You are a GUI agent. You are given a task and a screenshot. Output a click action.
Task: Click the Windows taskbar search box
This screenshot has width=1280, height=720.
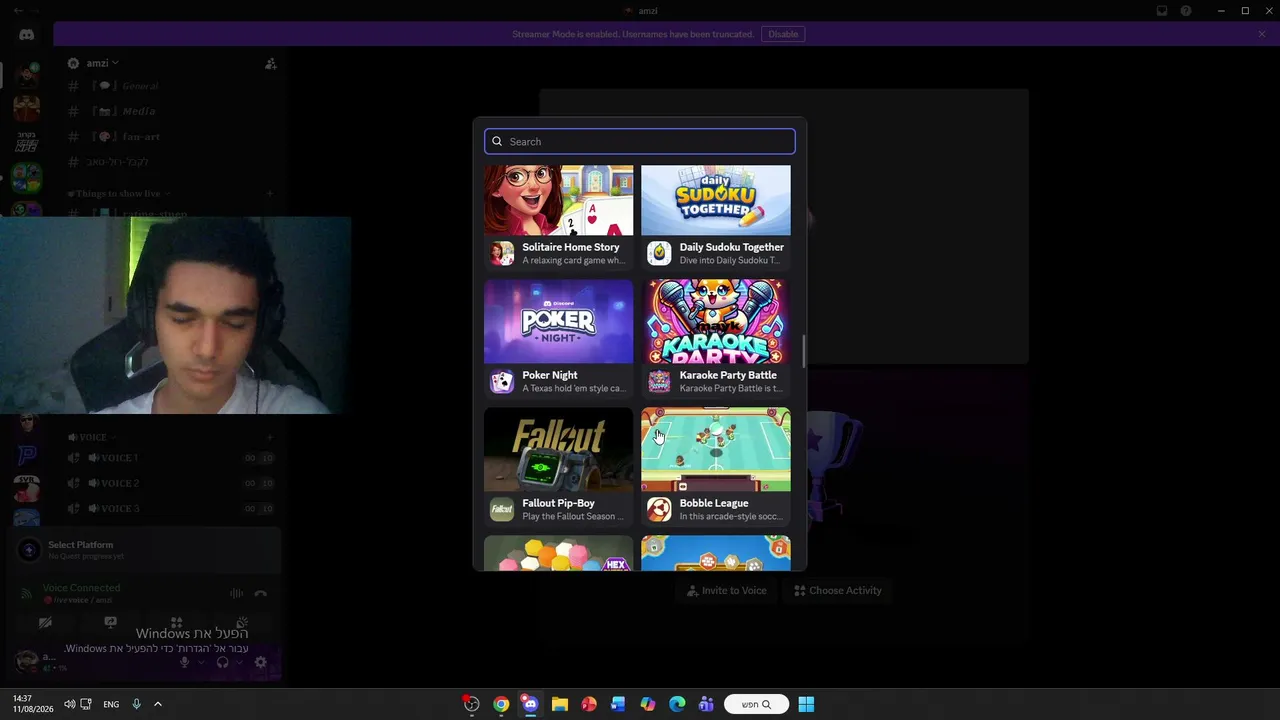coord(757,704)
